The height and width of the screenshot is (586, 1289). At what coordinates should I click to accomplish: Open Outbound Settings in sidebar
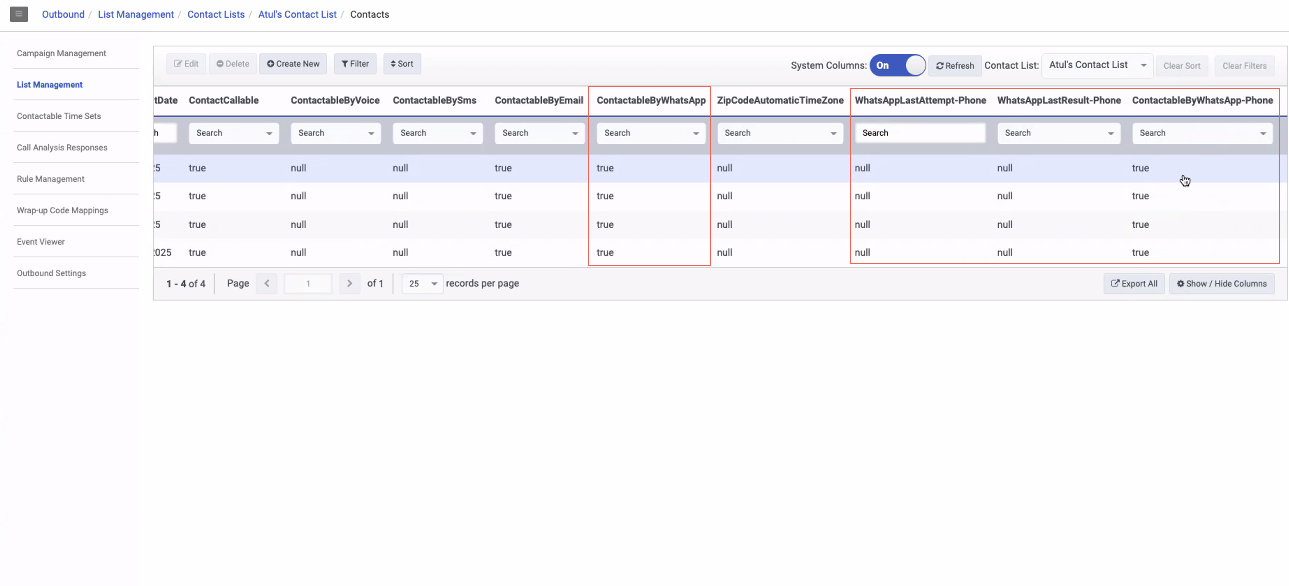pyautogui.click(x=51, y=273)
